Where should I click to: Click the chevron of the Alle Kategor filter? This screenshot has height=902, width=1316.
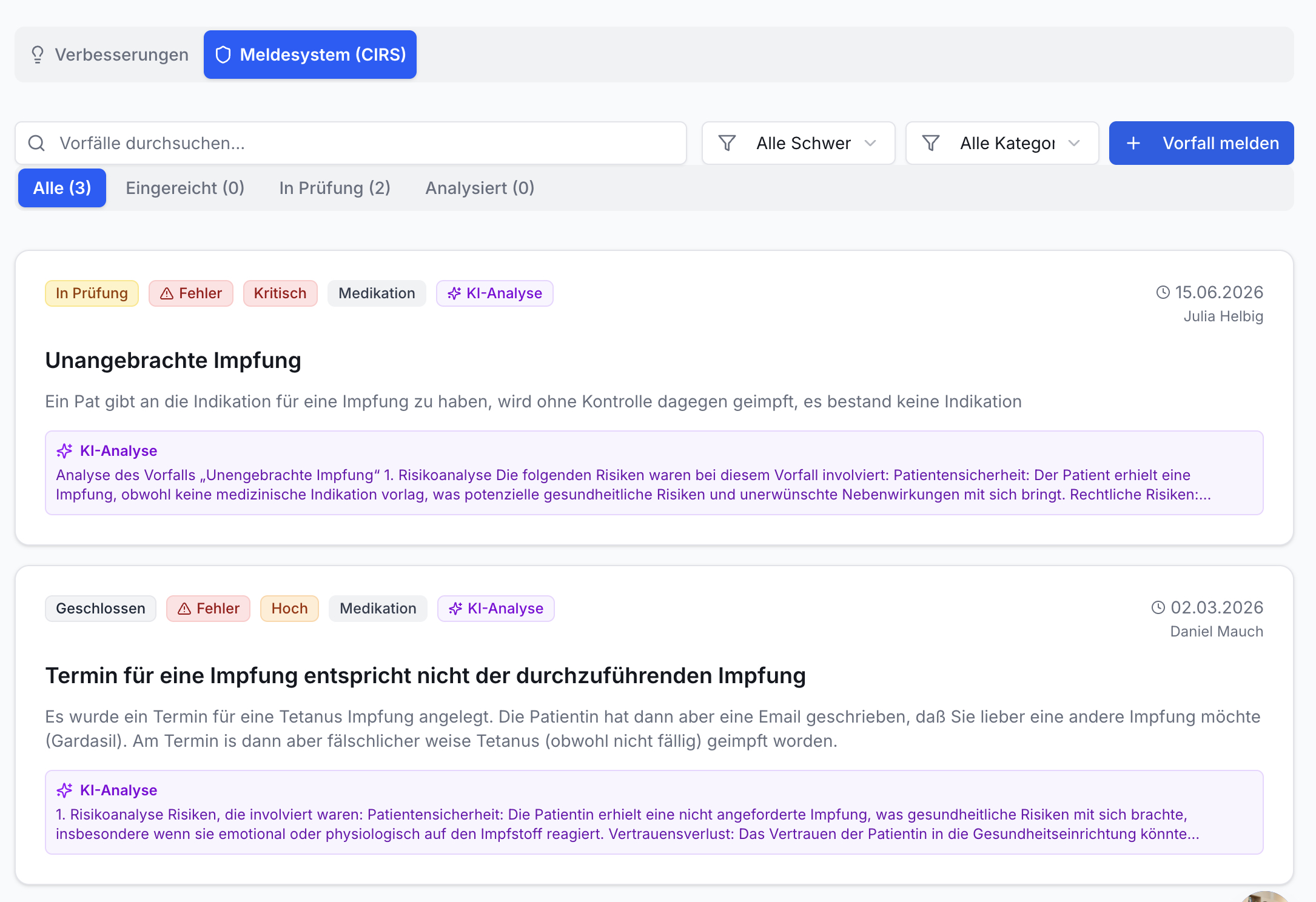1074,143
